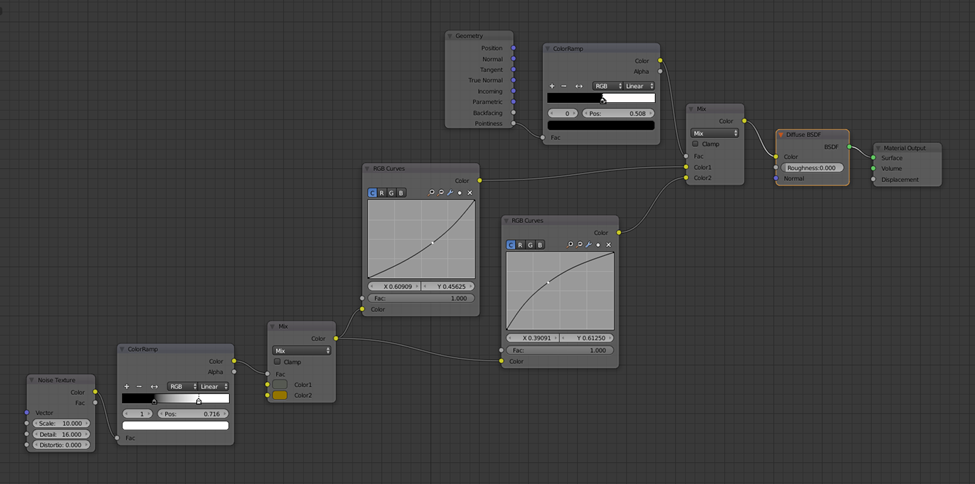
Task: Remove color stop in ColorRamp with Pos 0.716
Action: (139, 386)
